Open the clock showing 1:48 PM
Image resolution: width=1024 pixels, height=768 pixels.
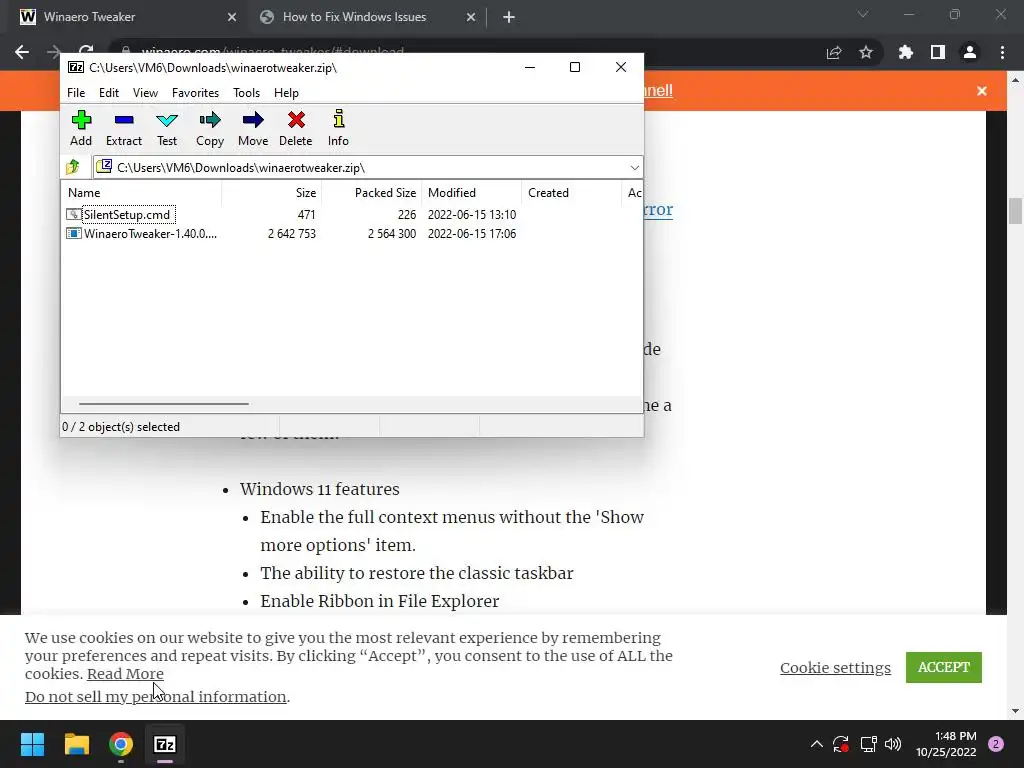coord(946,744)
